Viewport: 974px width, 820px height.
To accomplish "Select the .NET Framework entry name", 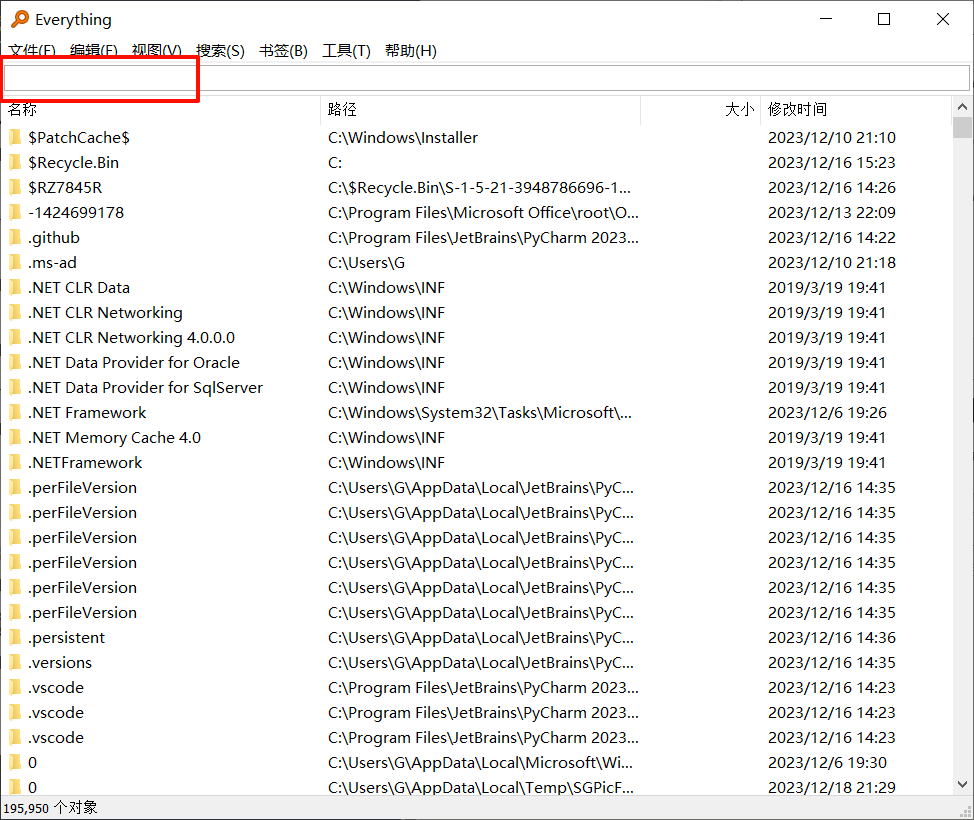I will 87,412.
